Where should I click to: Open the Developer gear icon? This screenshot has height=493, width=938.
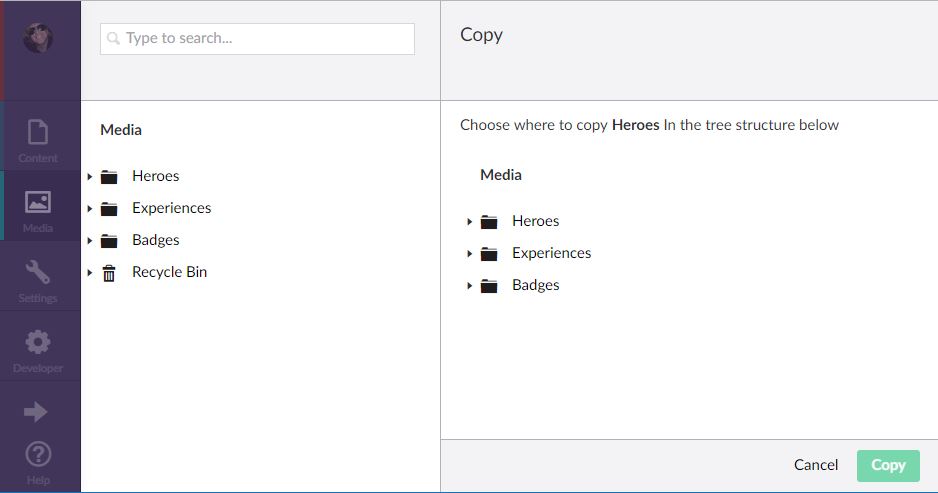(x=37, y=344)
